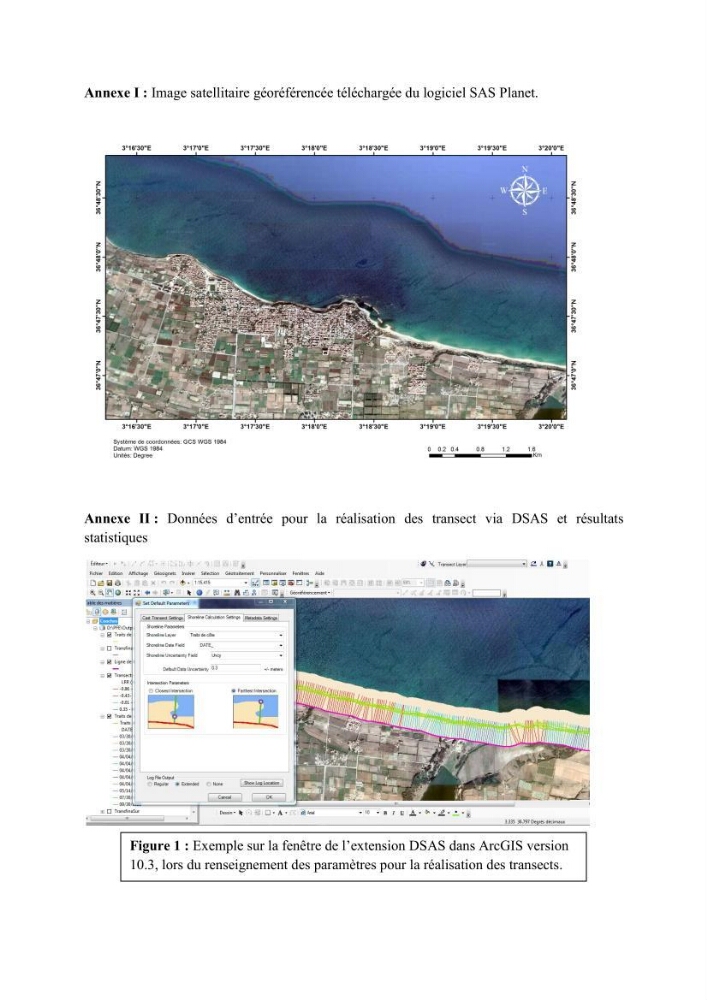Switch to Cast Transect Settings tab

[163, 618]
